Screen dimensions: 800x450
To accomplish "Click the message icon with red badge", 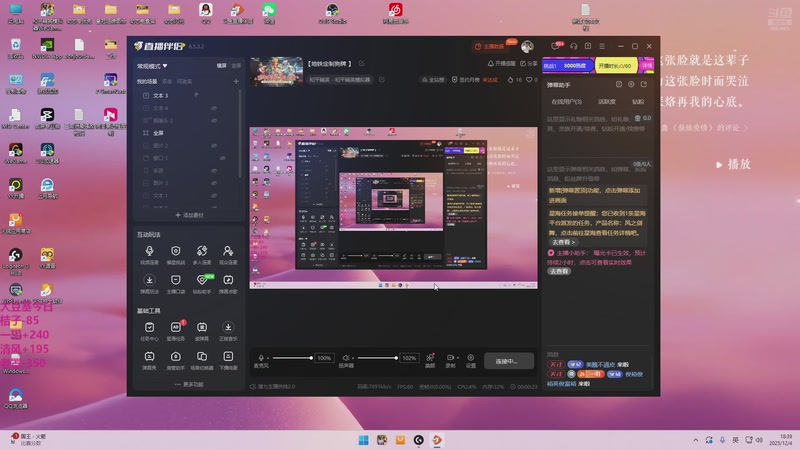I will tap(556, 46).
